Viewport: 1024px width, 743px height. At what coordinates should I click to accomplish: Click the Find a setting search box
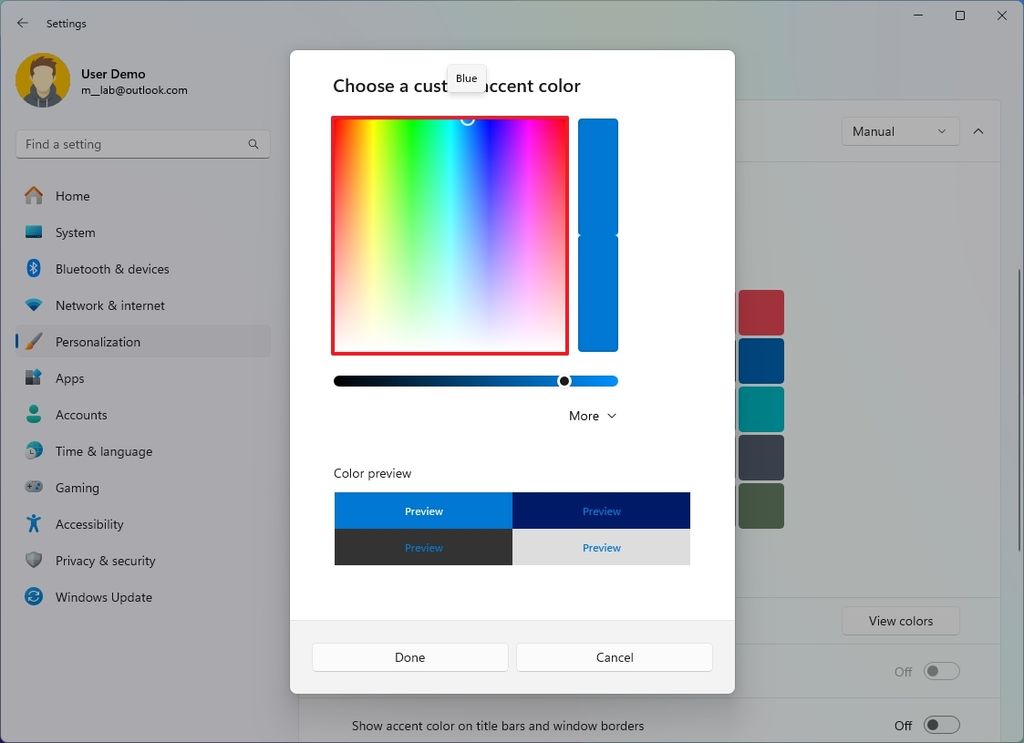[x=142, y=144]
